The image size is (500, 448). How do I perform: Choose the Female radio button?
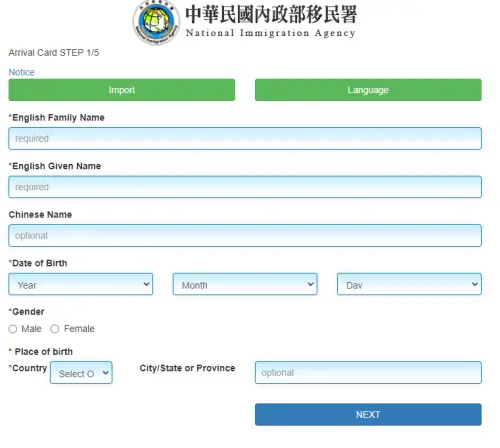[55, 329]
